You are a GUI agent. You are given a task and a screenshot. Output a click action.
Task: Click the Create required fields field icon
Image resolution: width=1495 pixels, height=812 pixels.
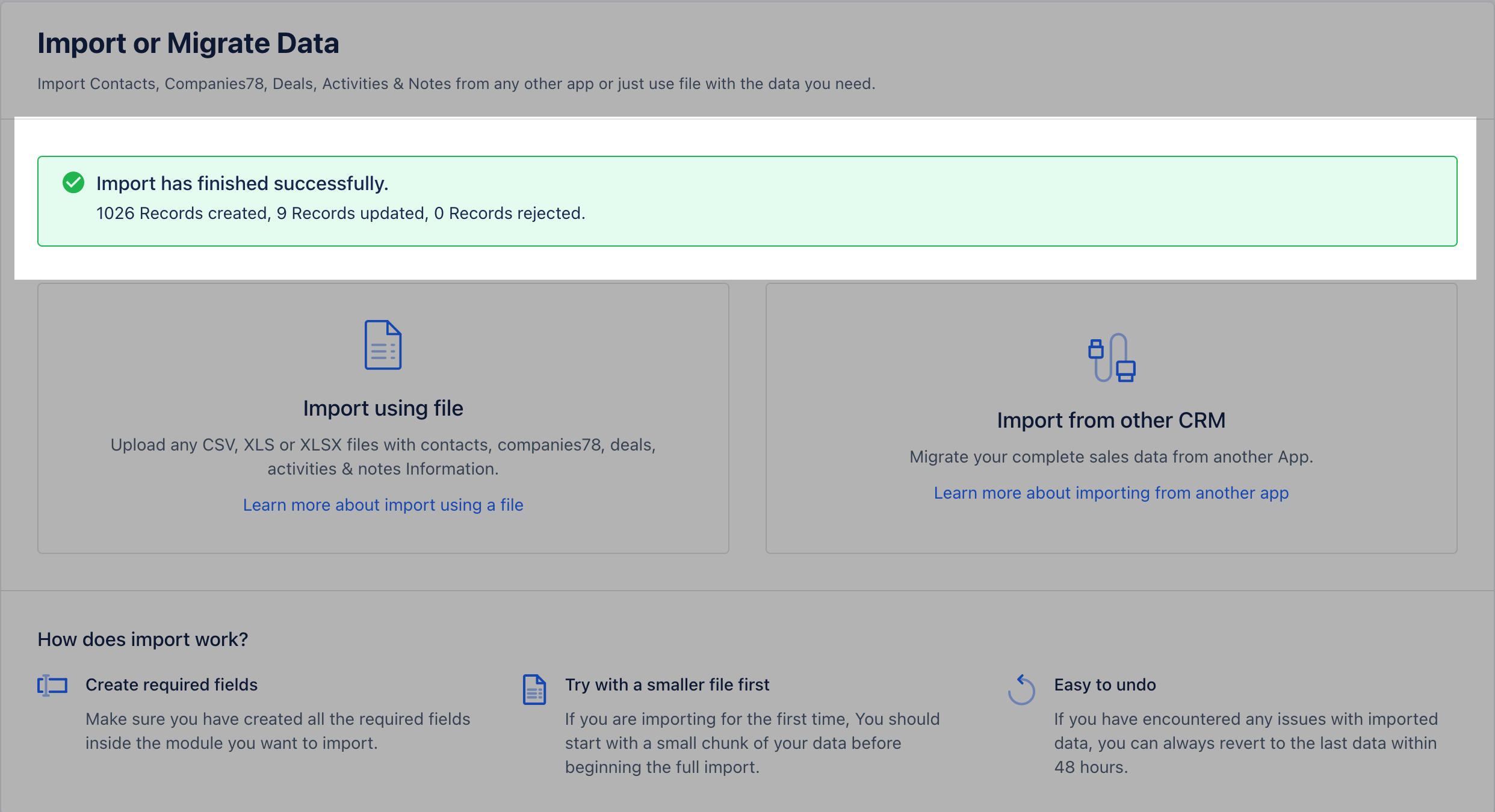(x=52, y=685)
